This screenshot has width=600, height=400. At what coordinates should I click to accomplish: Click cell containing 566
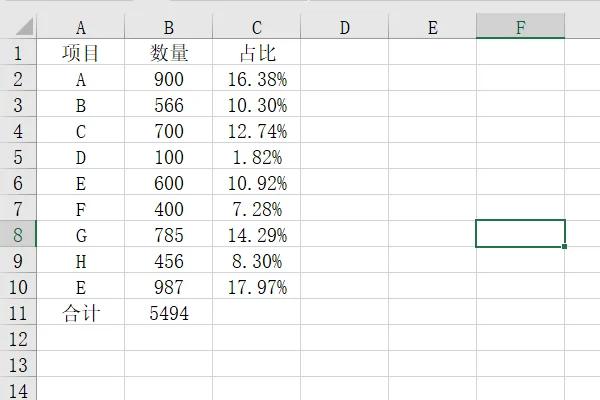[168, 104]
